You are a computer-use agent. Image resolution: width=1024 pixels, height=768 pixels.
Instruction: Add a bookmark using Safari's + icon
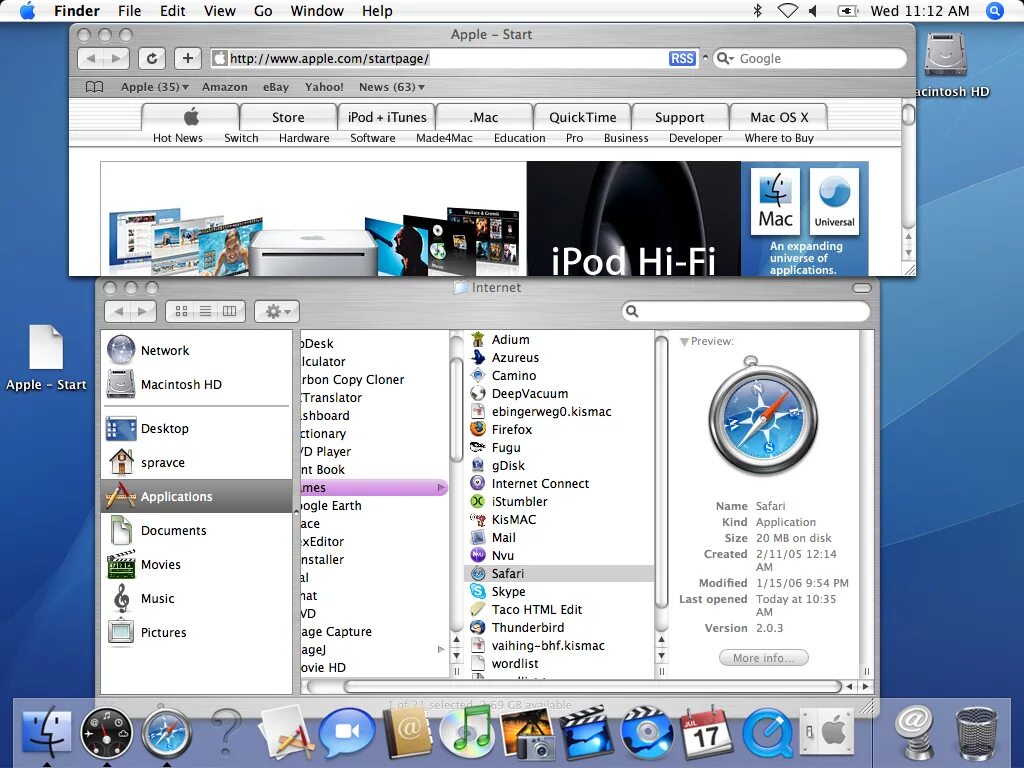pyautogui.click(x=187, y=58)
